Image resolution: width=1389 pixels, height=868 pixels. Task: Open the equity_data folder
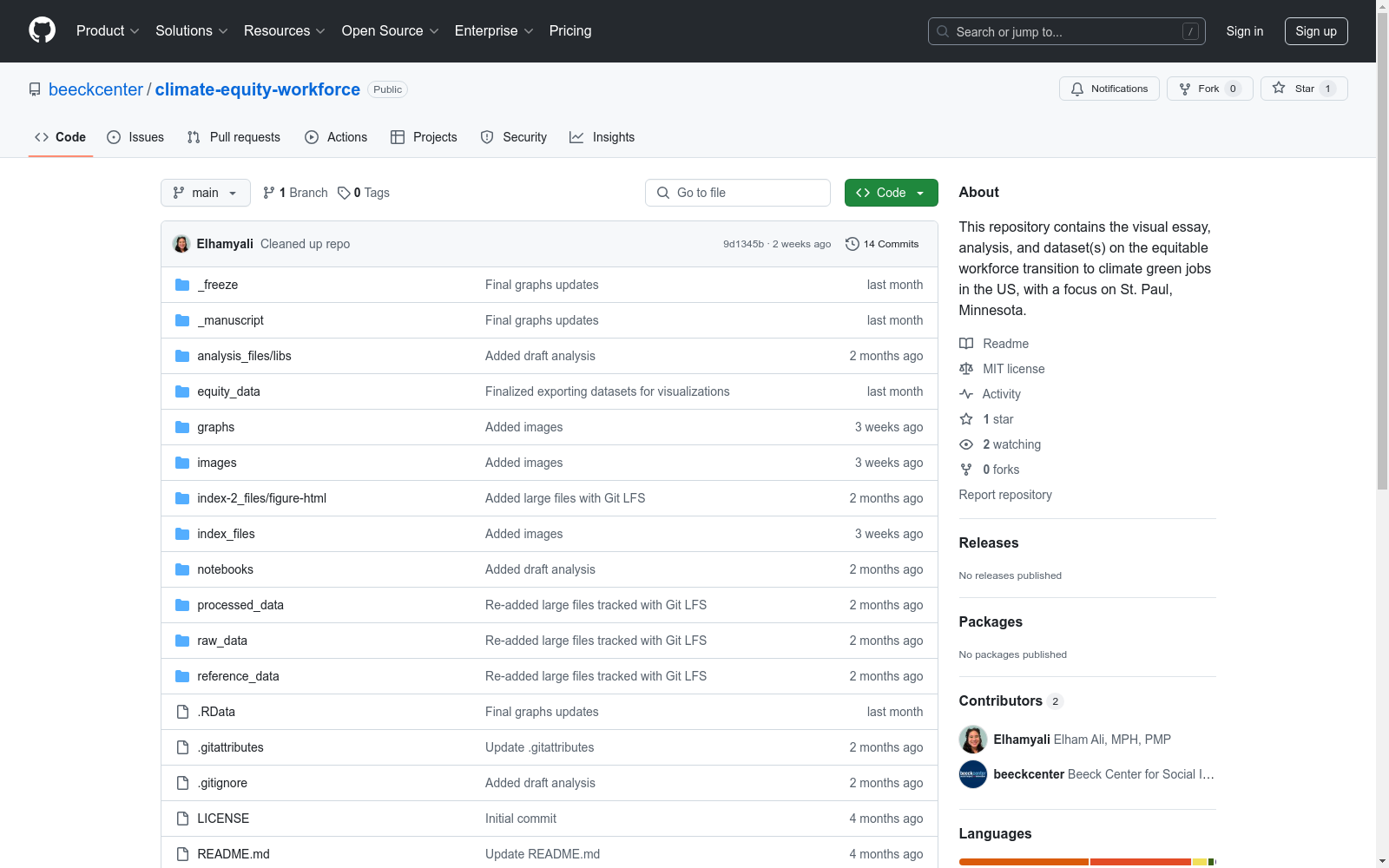pos(228,391)
